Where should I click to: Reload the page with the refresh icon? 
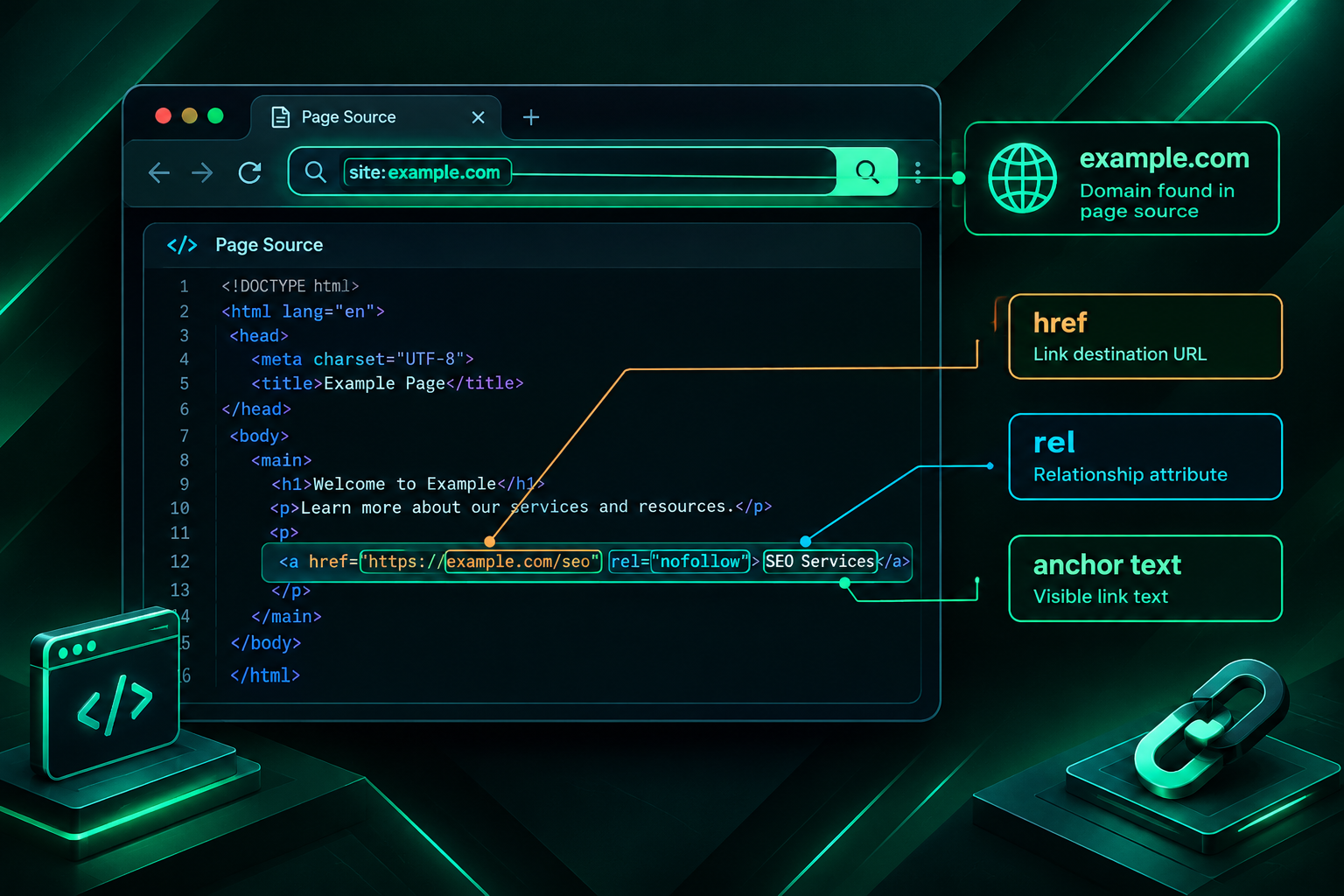tap(250, 172)
